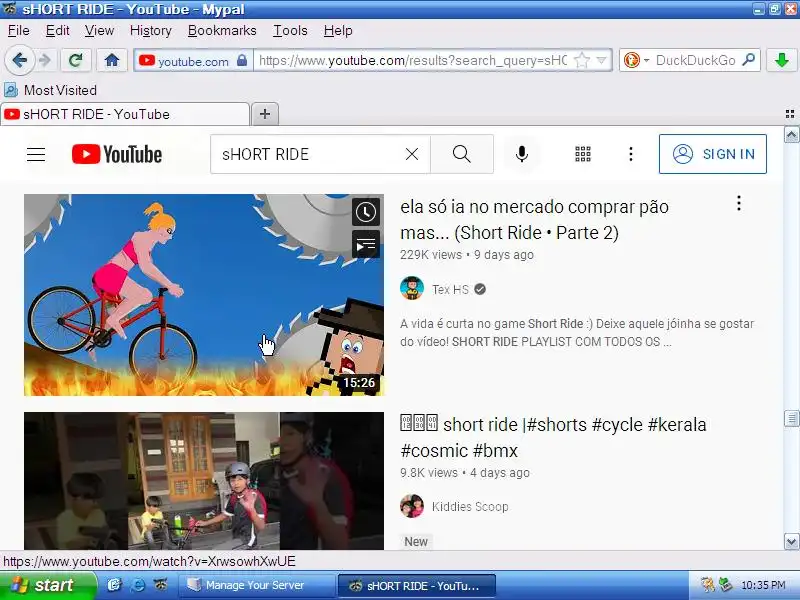
Task: Open the Most Visited bookmarks folder
Action: pyautogui.click(x=50, y=90)
